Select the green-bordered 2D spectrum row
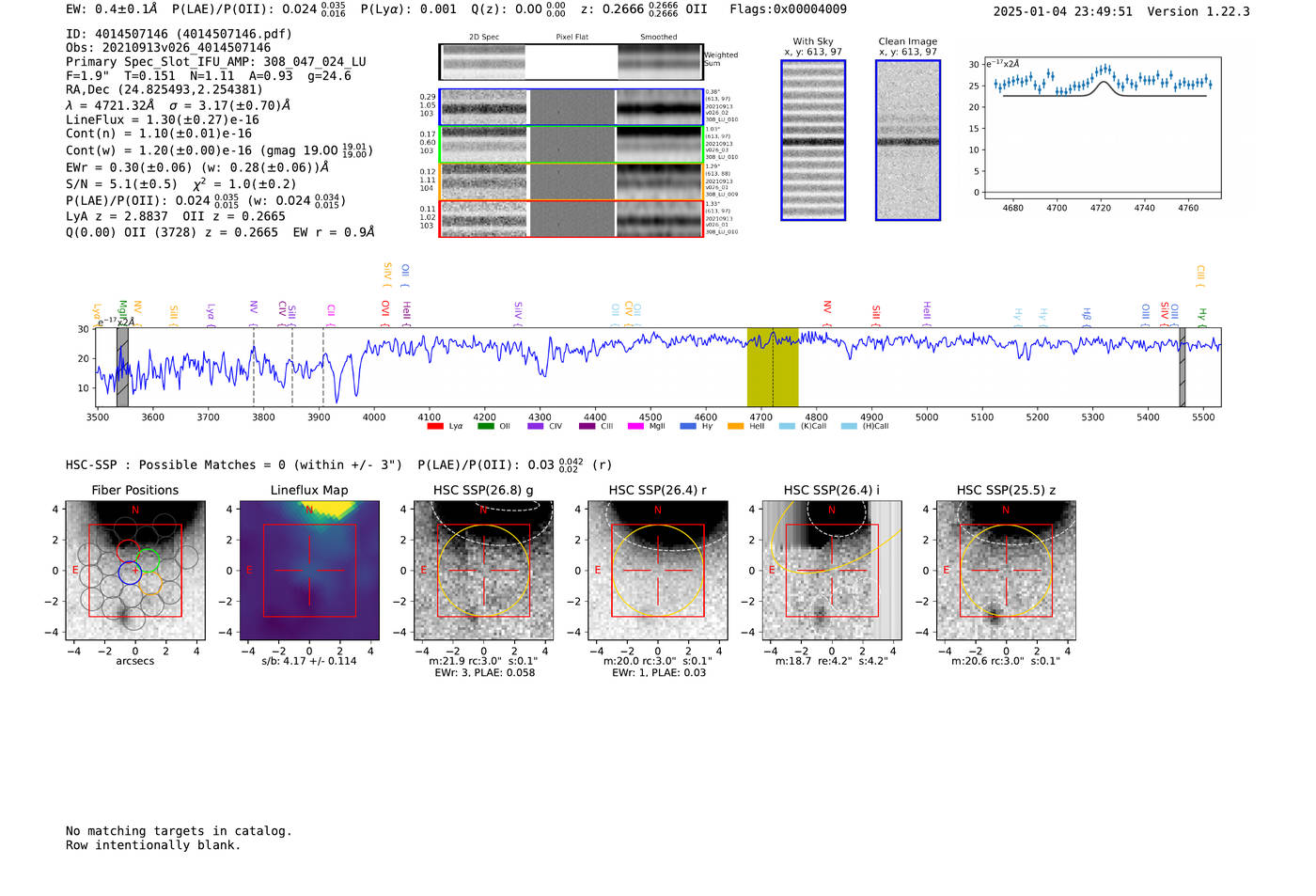This screenshot has width=1316, height=896. tap(572, 145)
